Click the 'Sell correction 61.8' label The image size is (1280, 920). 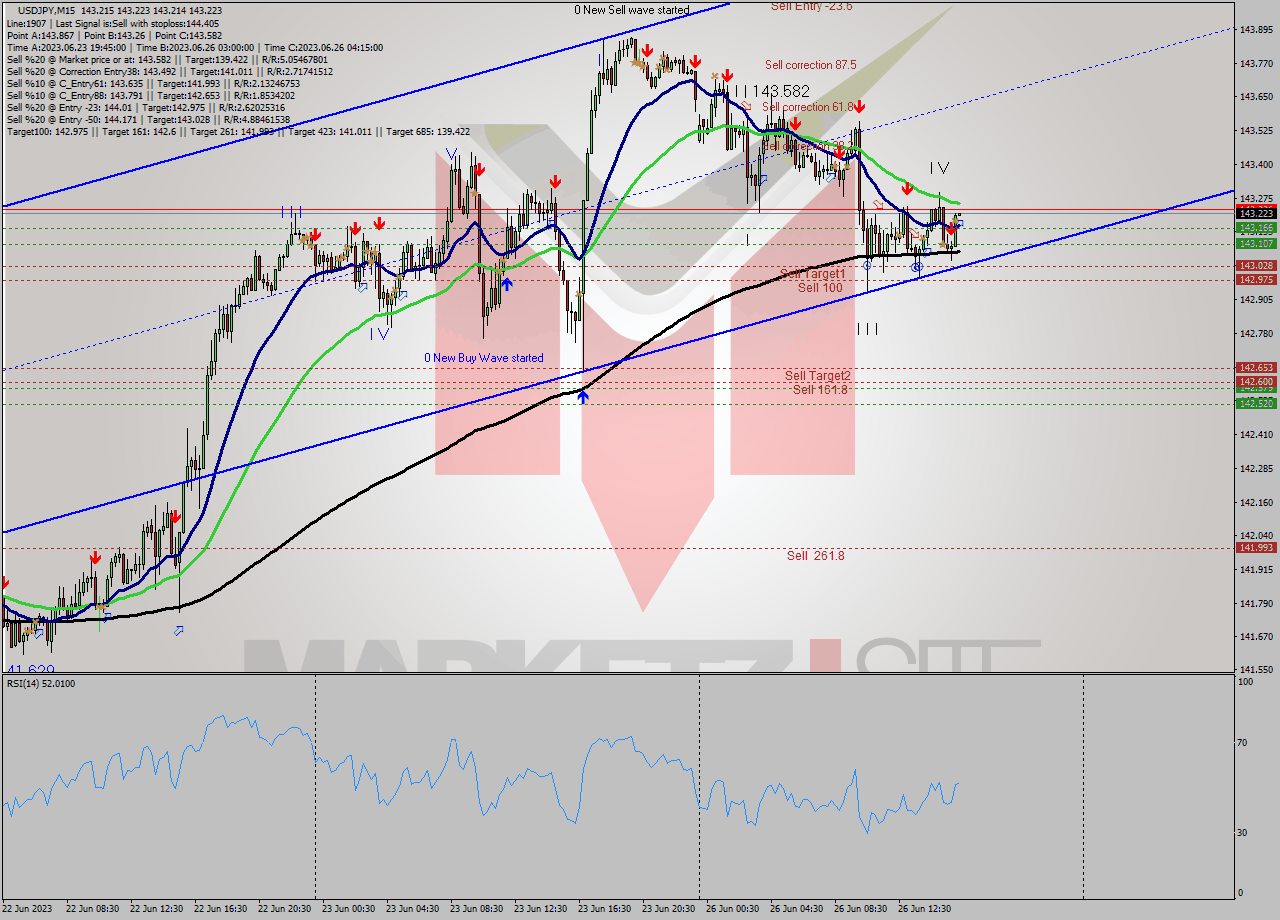pyautogui.click(x=807, y=107)
